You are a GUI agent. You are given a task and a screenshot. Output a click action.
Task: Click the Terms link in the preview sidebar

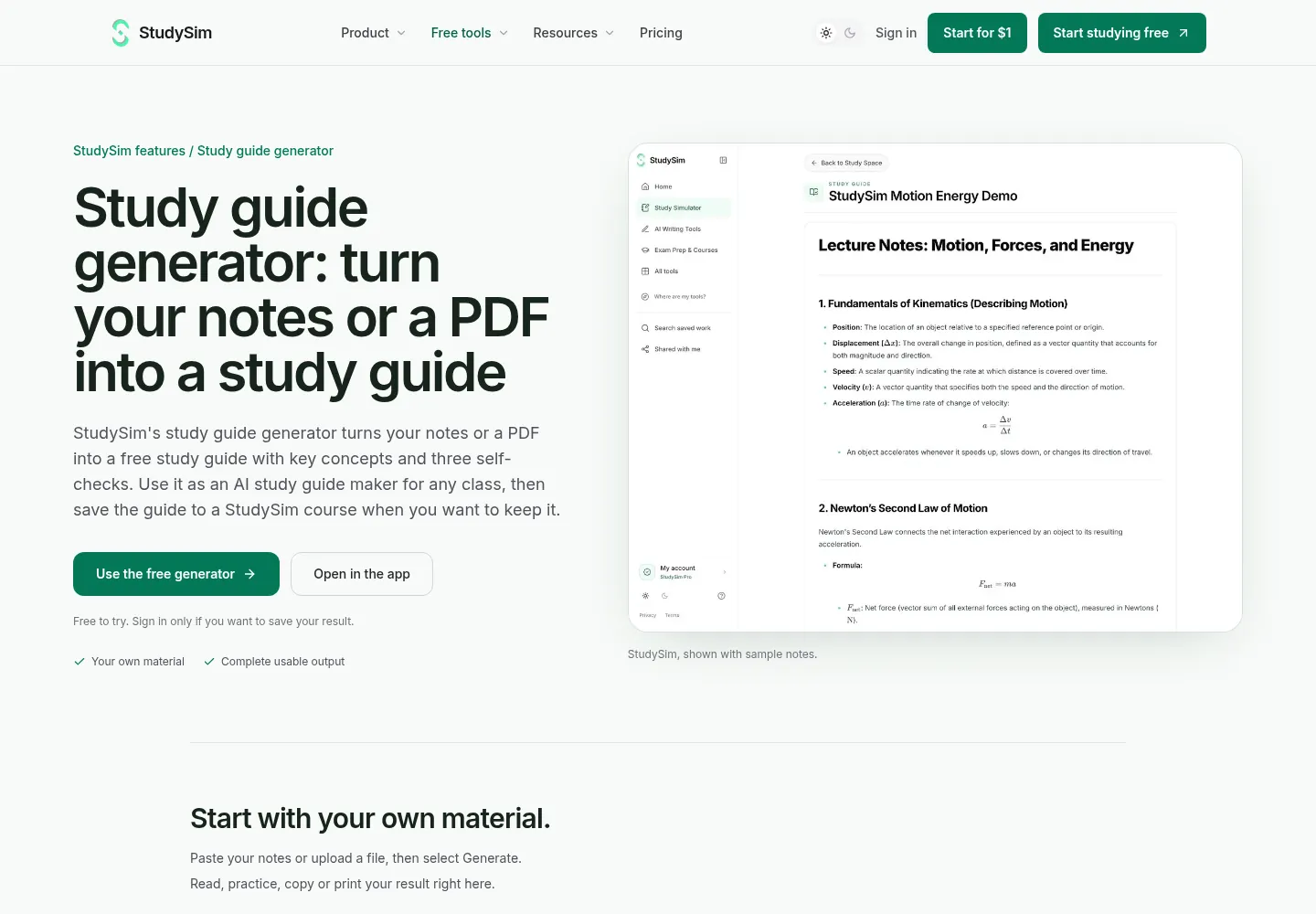pyautogui.click(x=672, y=615)
